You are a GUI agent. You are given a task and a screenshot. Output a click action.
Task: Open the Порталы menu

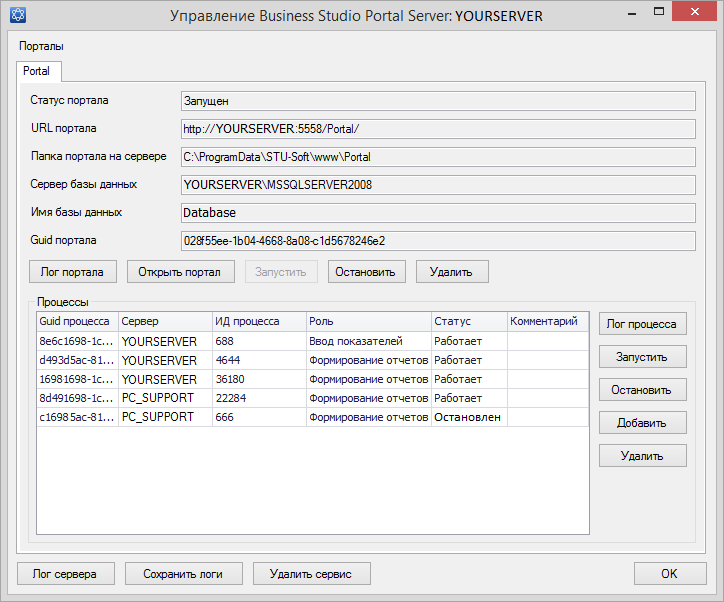41,46
